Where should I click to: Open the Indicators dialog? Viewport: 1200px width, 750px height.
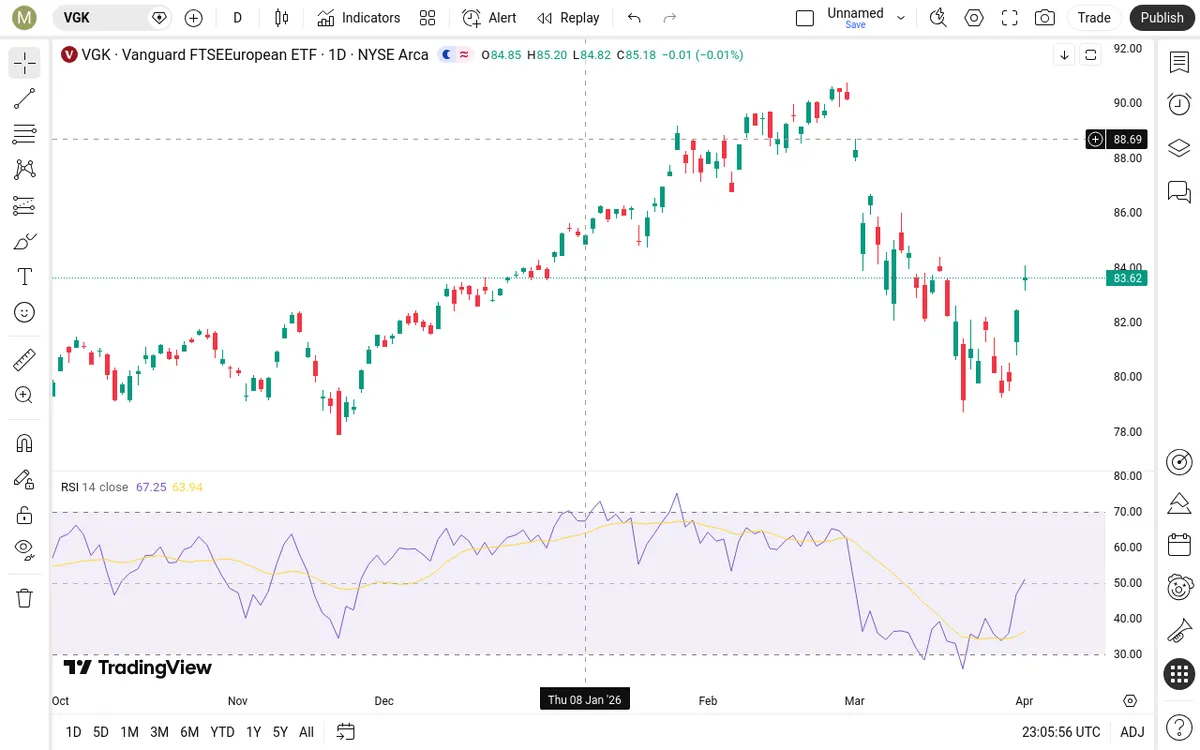358,18
